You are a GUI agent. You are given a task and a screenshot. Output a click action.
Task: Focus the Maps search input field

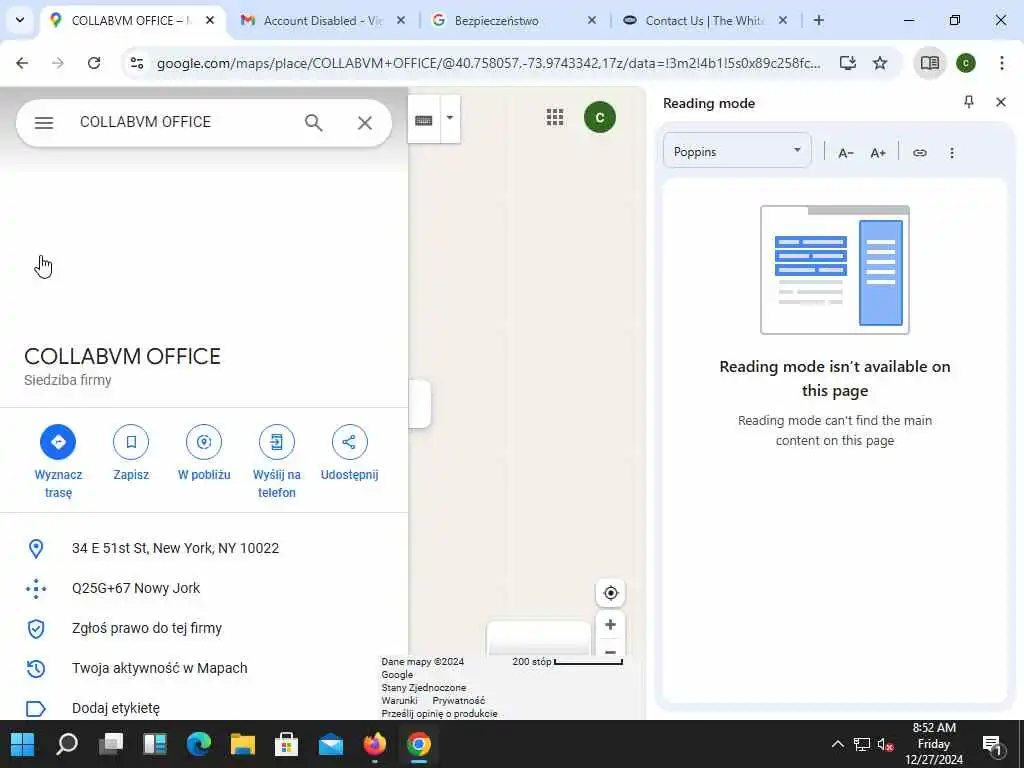(x=183, y=122)
